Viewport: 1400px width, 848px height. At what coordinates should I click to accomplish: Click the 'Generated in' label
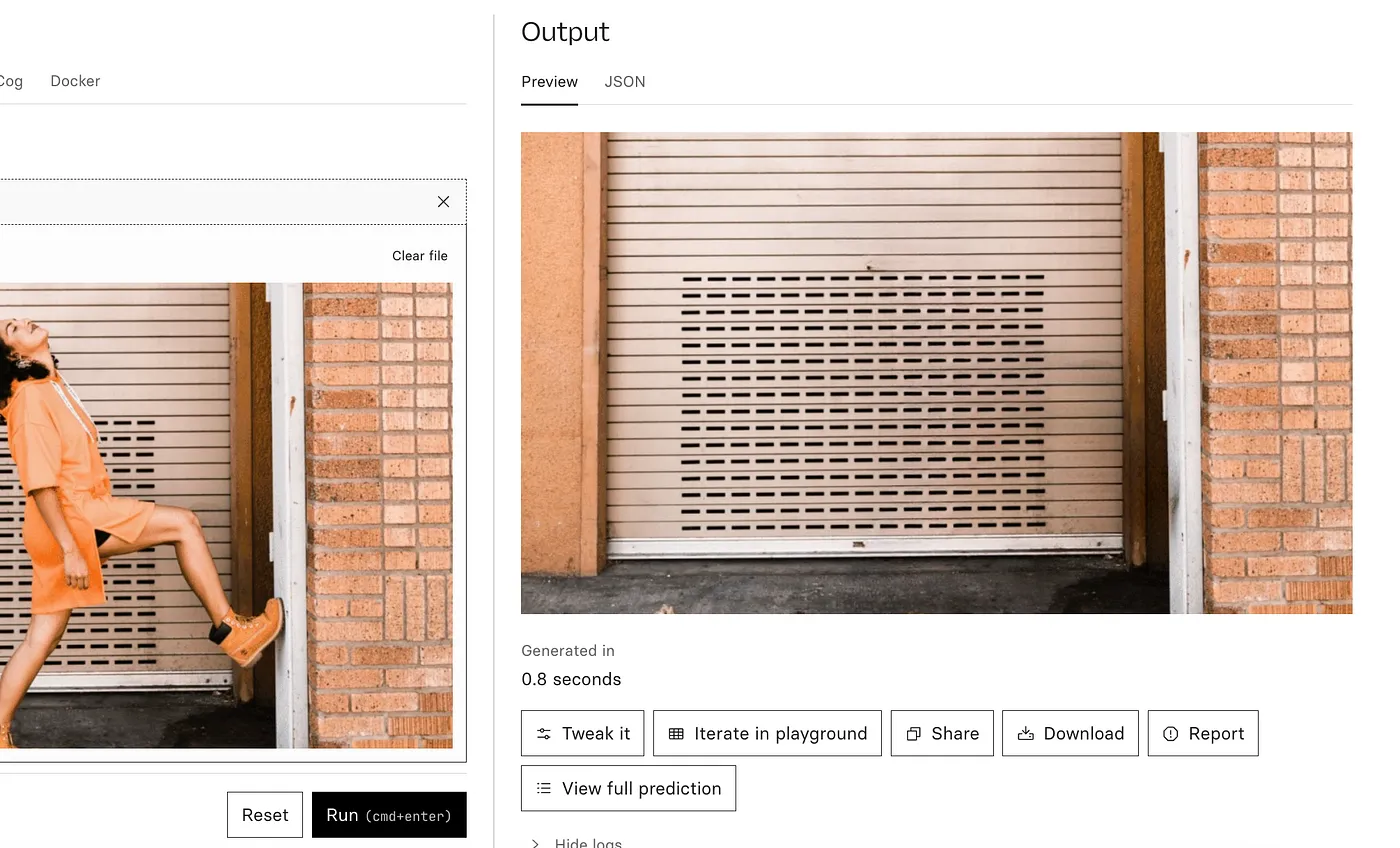568,651
